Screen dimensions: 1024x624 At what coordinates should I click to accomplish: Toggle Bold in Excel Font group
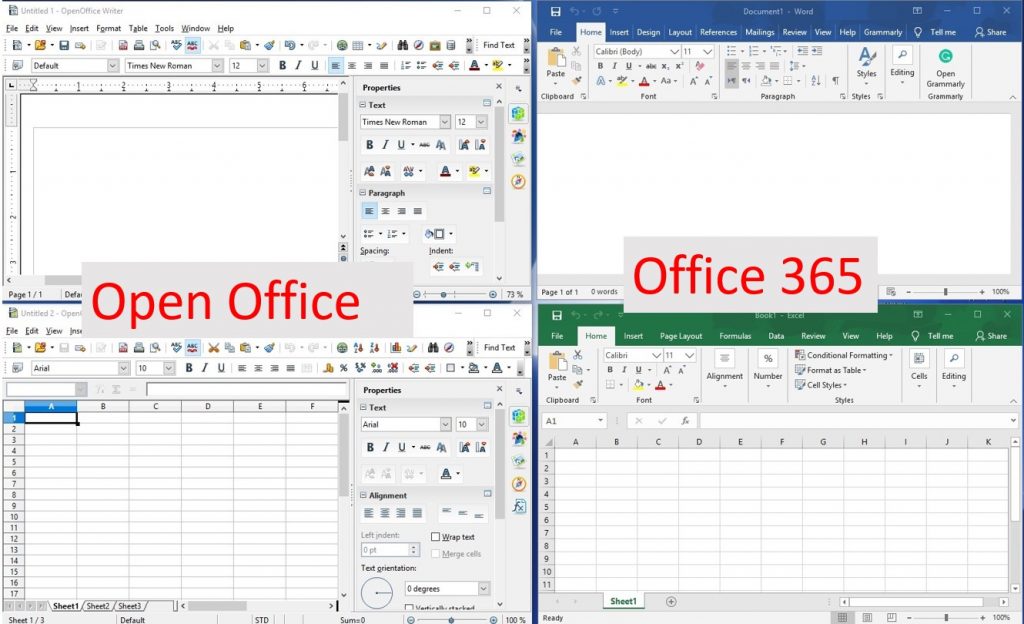coord(609,370)
